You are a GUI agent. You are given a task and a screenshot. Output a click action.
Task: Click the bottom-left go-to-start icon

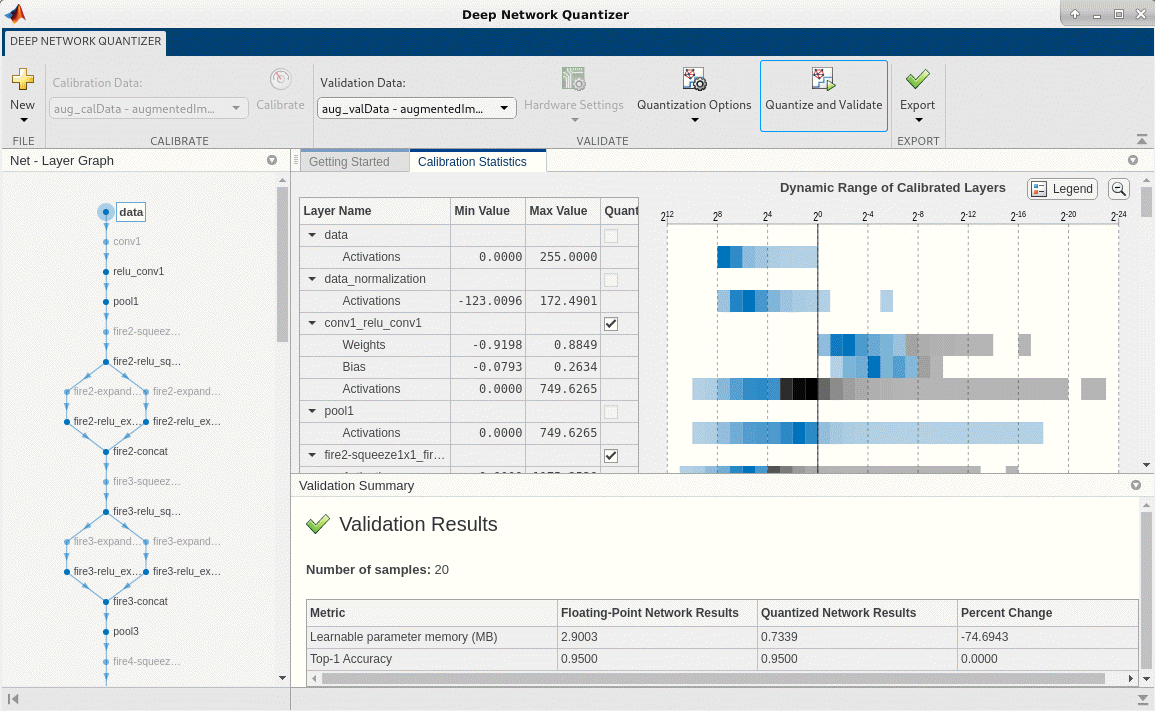(13, 698)
